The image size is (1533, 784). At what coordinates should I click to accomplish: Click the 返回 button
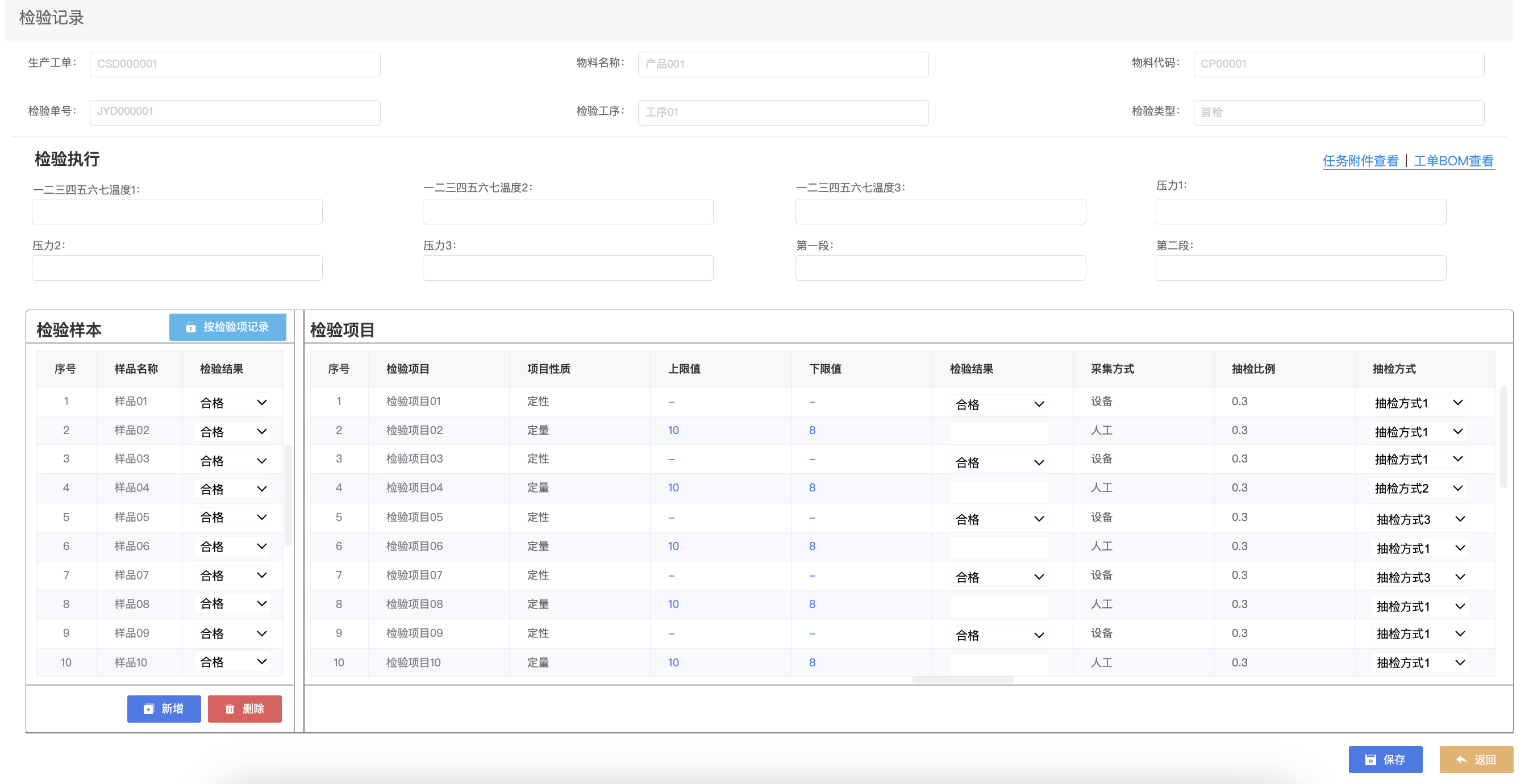(1476, 760)
